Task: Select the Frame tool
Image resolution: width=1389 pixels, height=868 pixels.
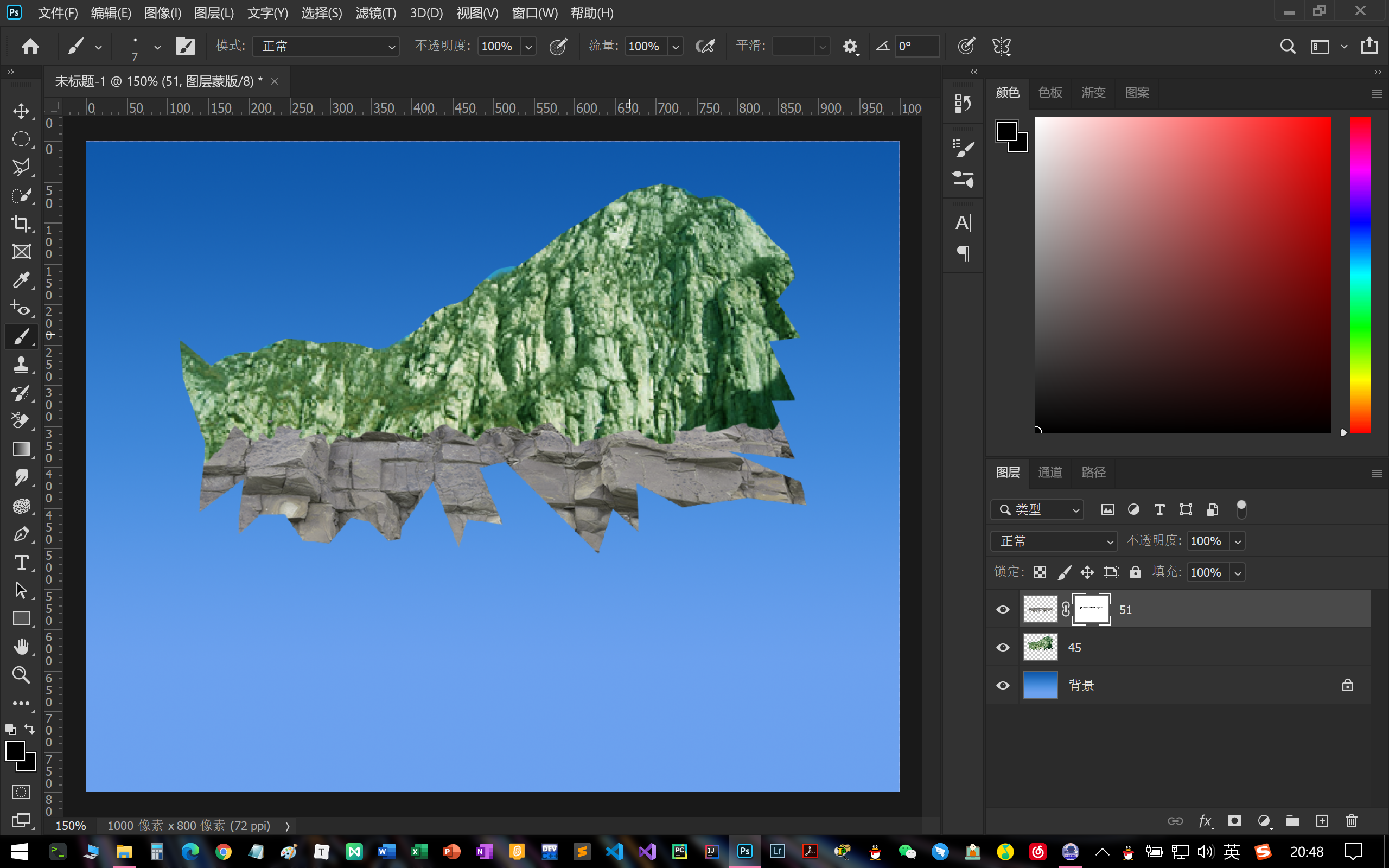Action: pyautogui.click(x=21, y=251)
